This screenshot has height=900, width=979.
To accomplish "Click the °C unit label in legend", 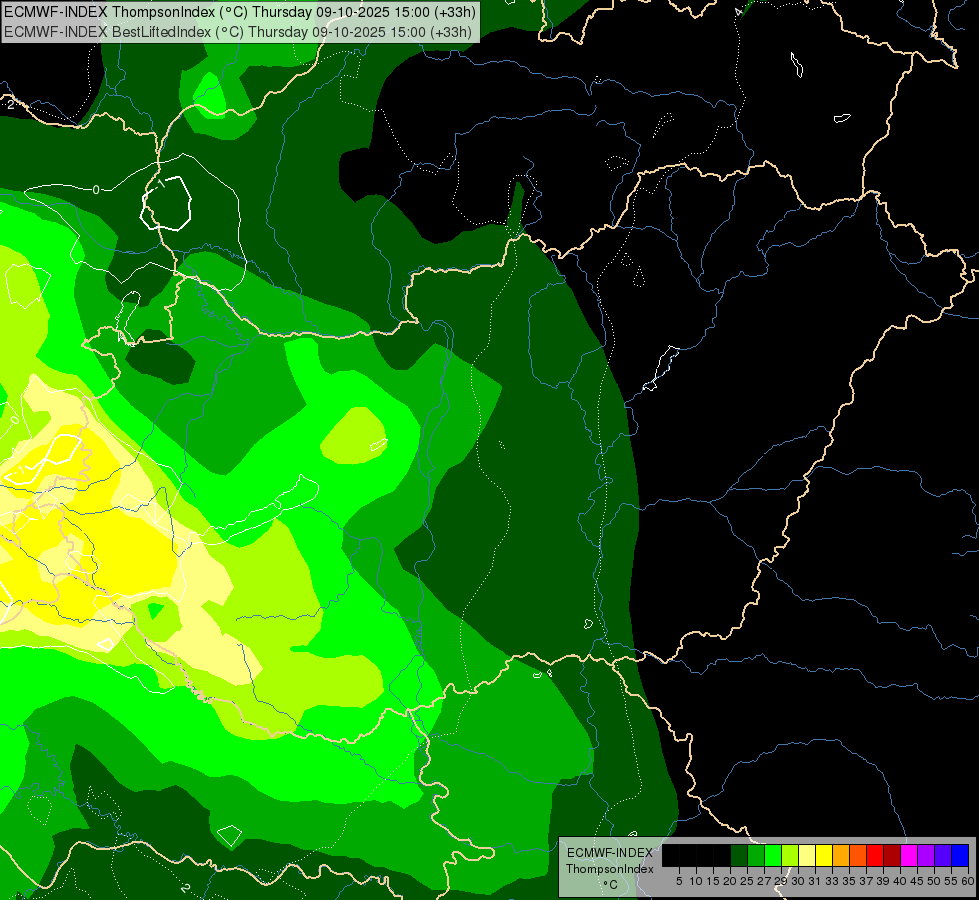I will [x=609, y=884].
